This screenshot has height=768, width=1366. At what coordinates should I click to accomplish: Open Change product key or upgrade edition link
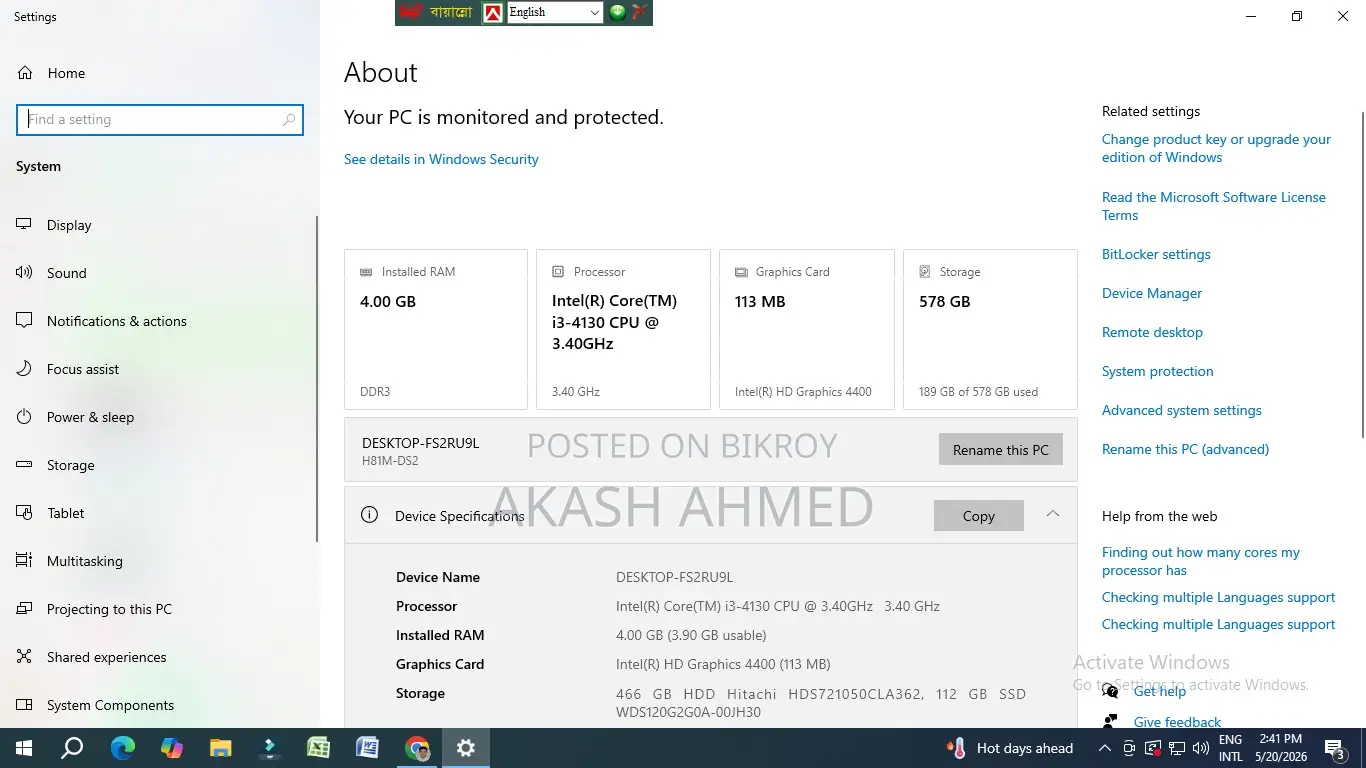pyautogui.click(x=1216, y=148)
